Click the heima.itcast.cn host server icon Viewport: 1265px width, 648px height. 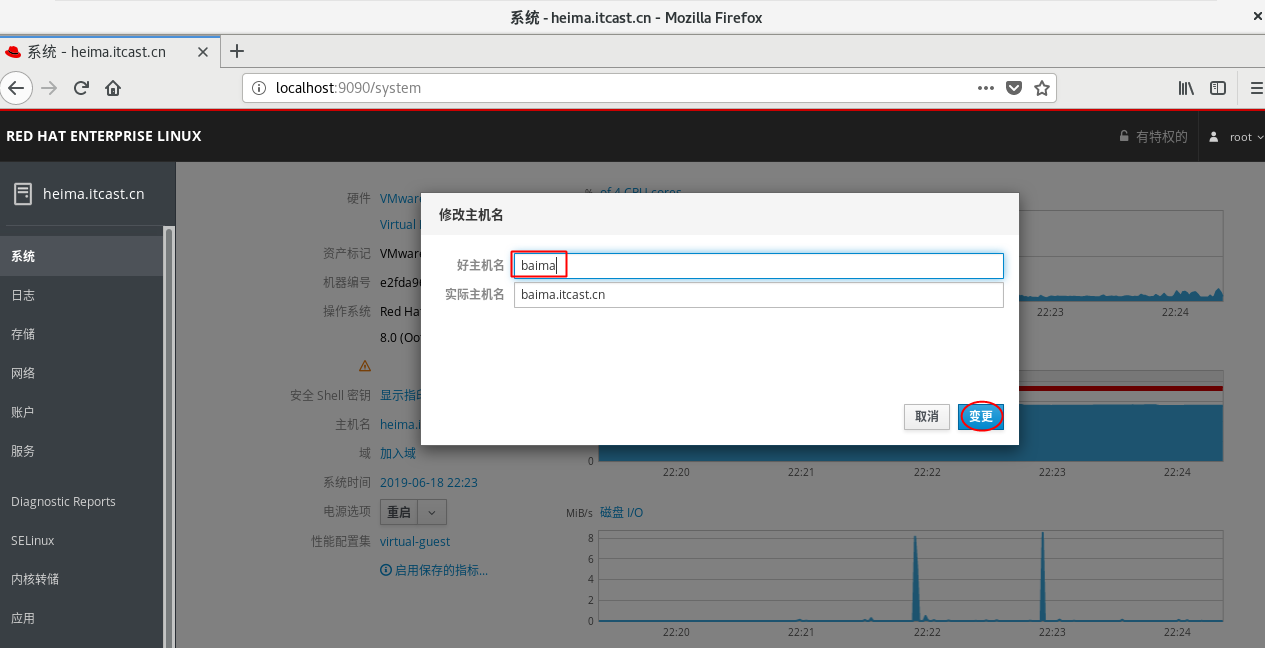(x=22, y=194)
